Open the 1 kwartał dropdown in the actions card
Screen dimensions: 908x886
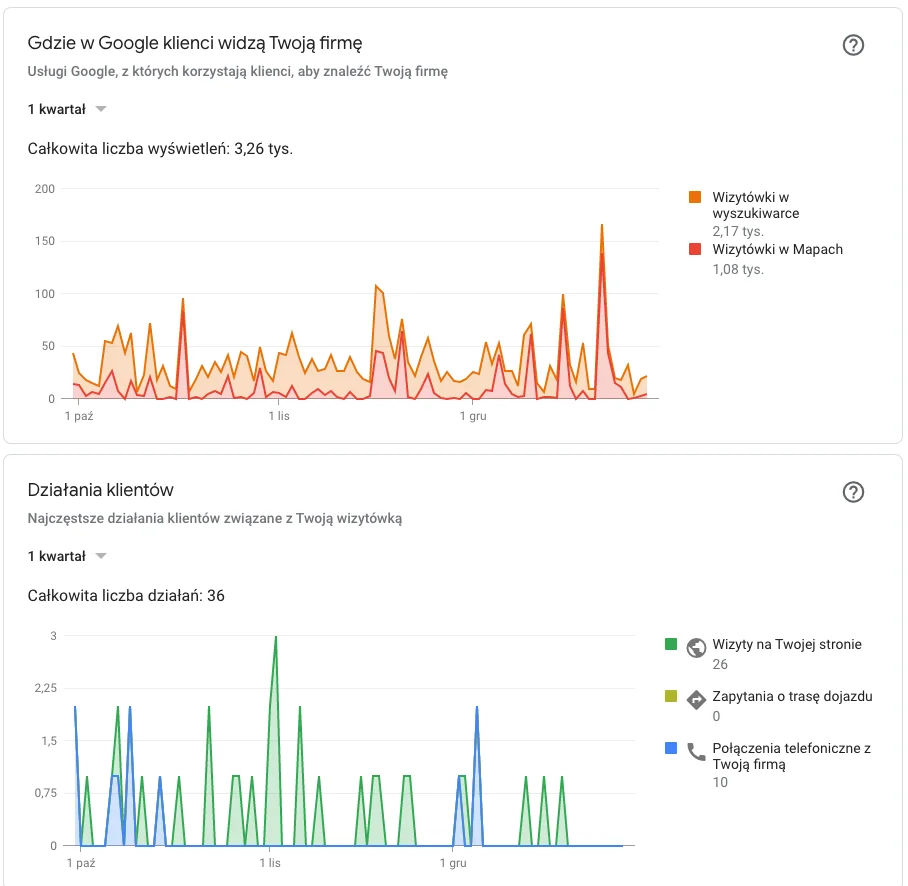pos(67,556)
